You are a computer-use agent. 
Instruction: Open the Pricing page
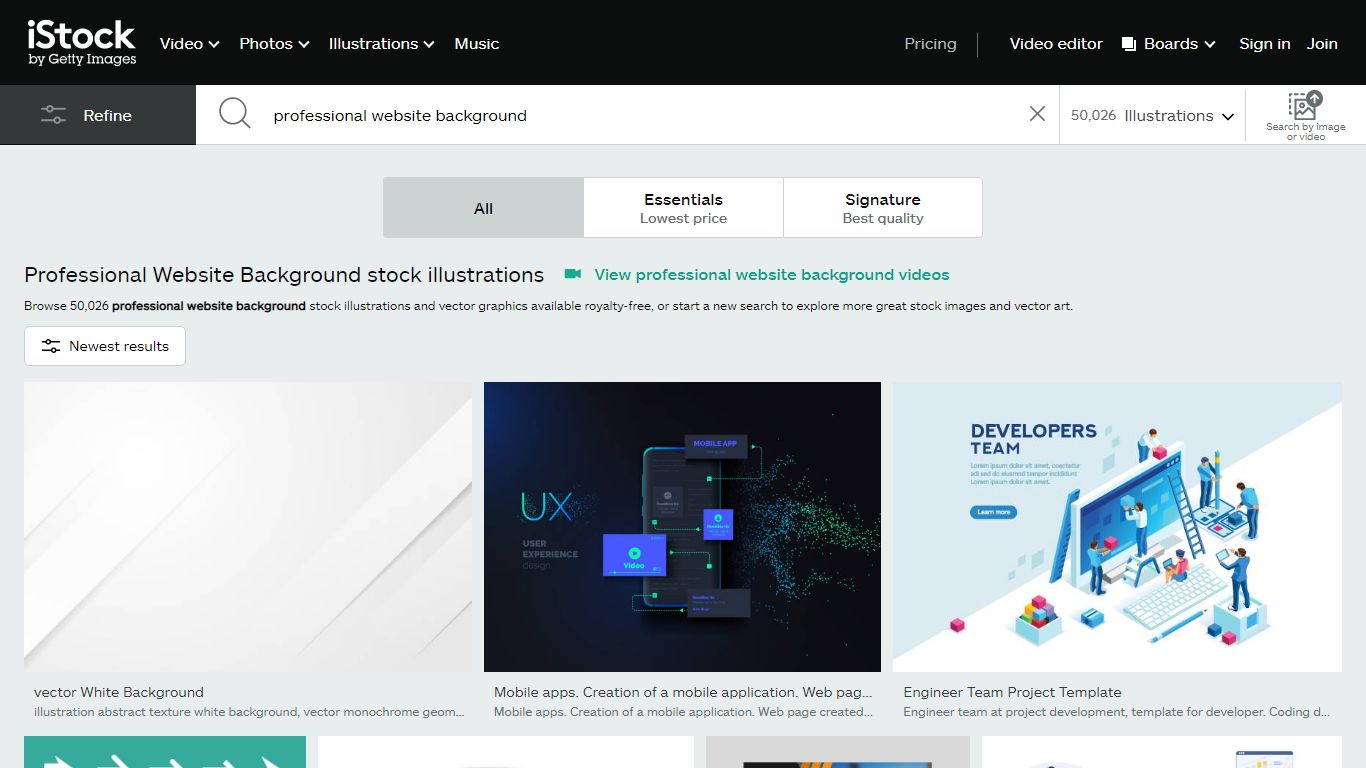click(x=930, y=43)
